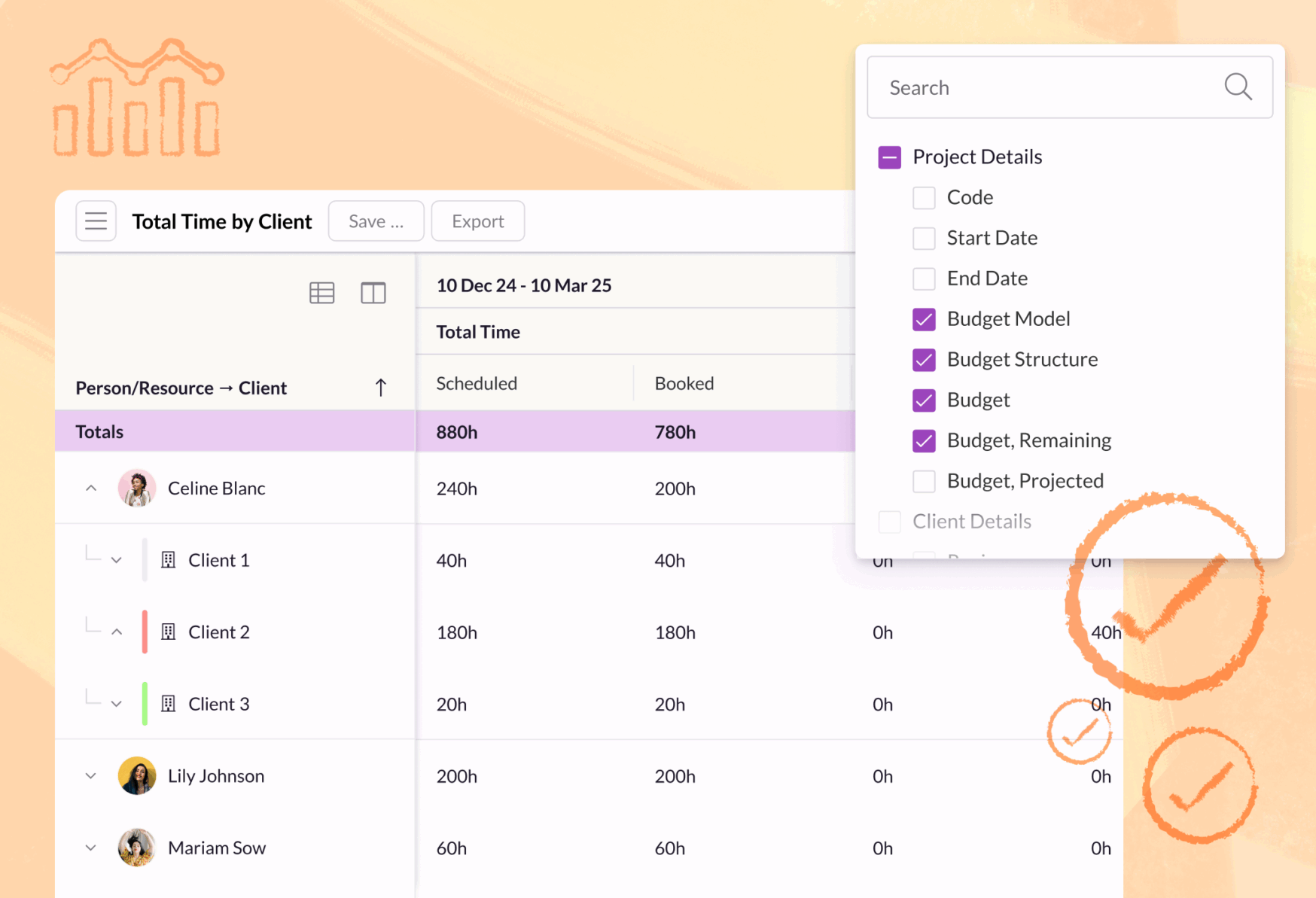Collapse the Client 2 row
Image resolution: width=1316 pixels, height=898 pixels.
click(117, 632)
